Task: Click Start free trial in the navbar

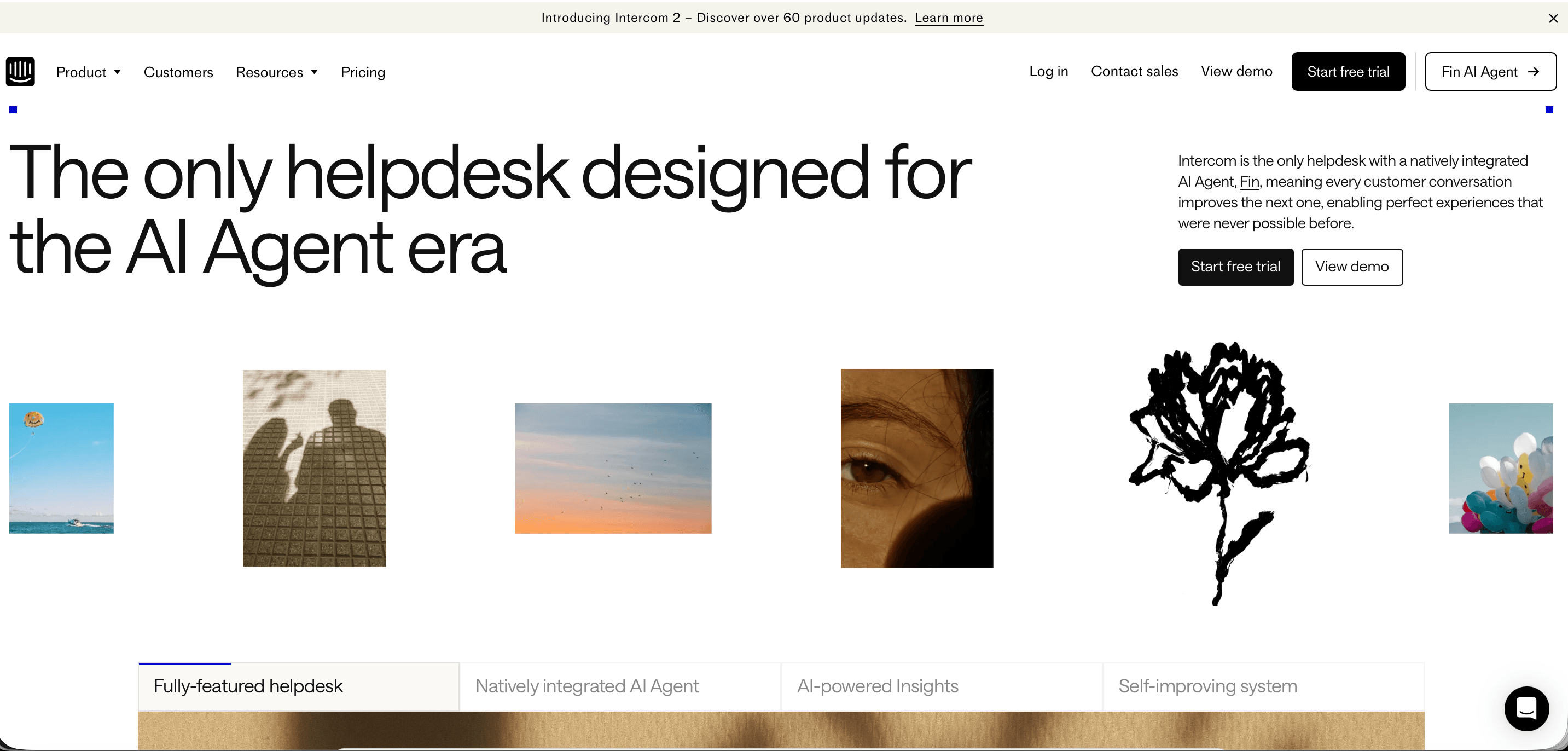Action: (x=1348, y=71)
